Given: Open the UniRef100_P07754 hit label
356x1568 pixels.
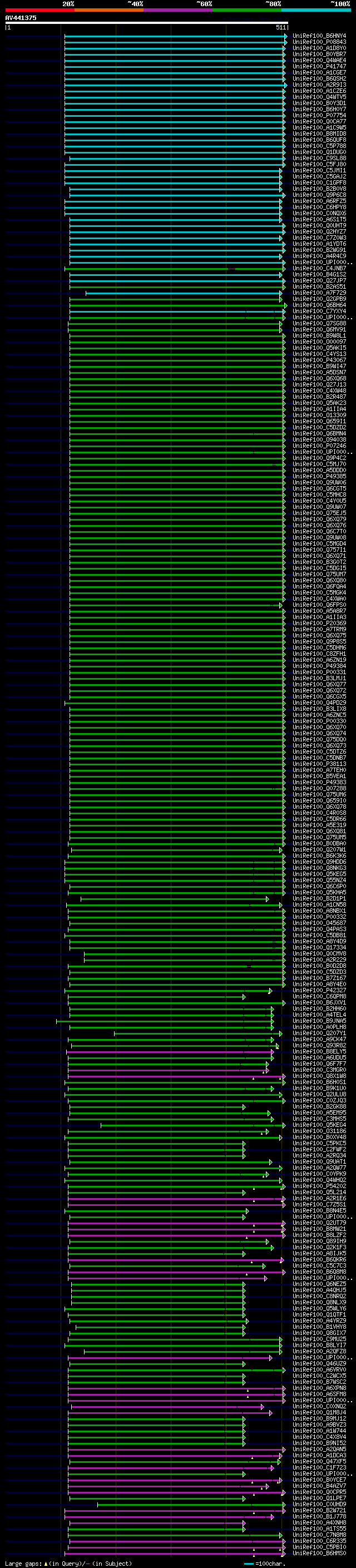Looking at the screenshot, I should (319, 115).
